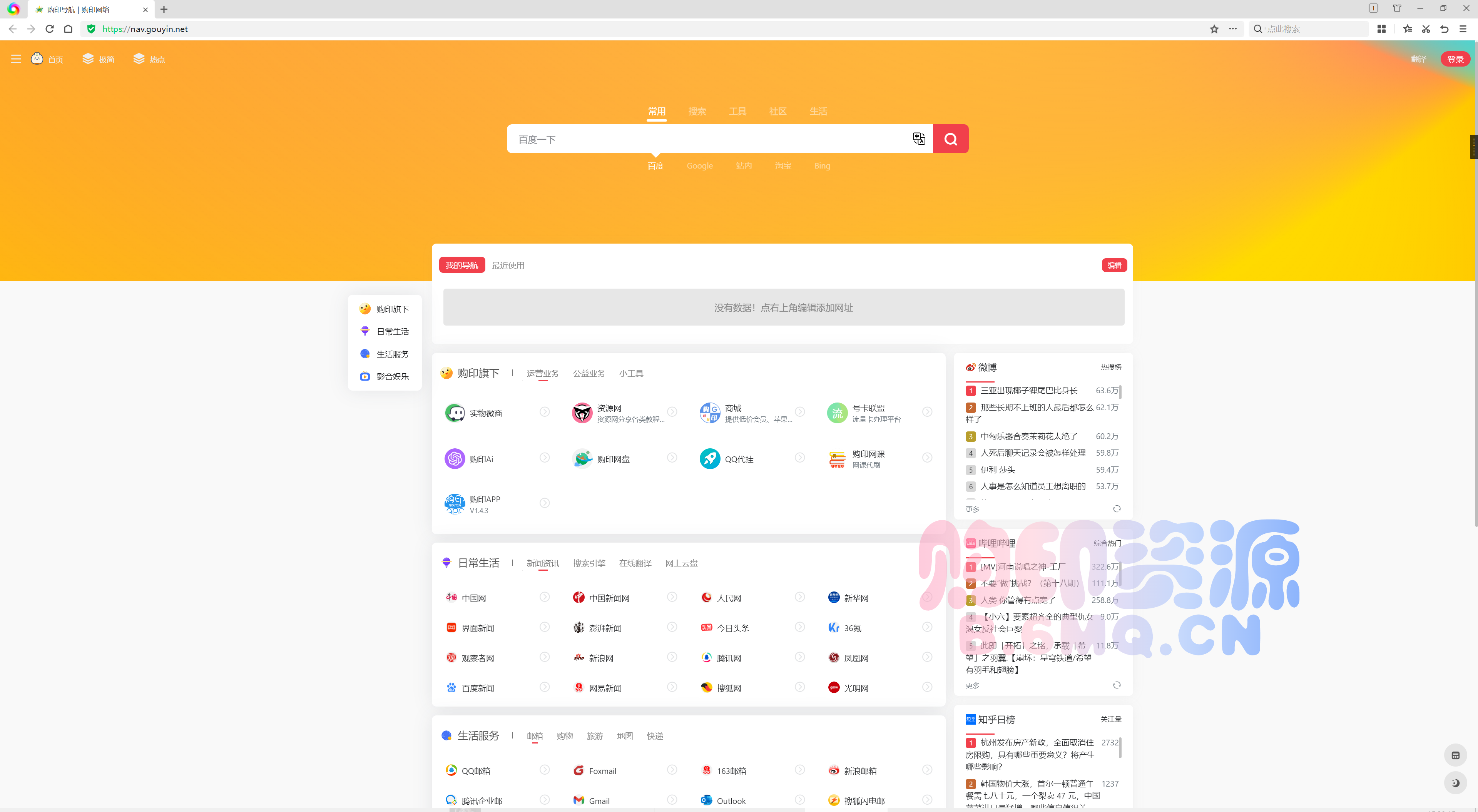Screen dimensions: 1478x812
Task: Switch to the 工具 search tab
Action: click(737, 111)
